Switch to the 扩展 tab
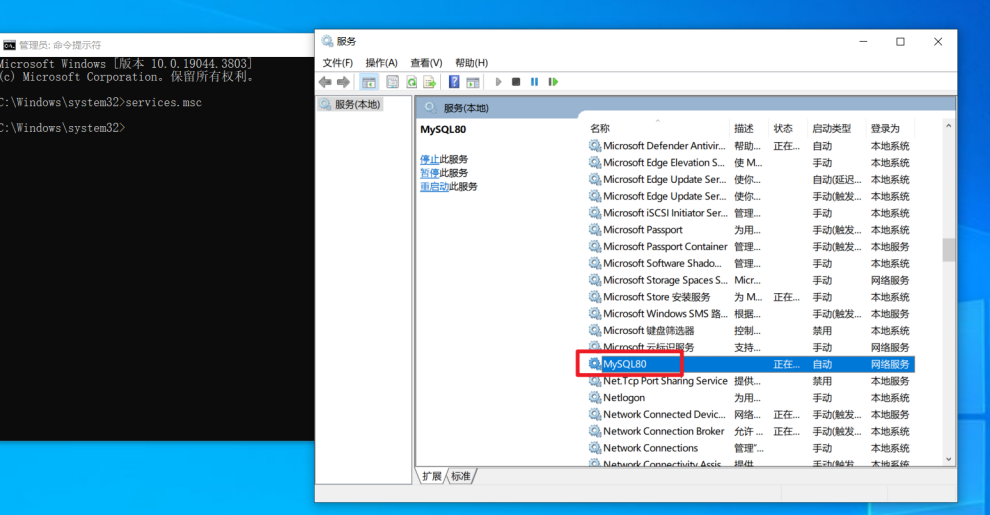The height and width of the screenshot is (515, 990). 432,476
